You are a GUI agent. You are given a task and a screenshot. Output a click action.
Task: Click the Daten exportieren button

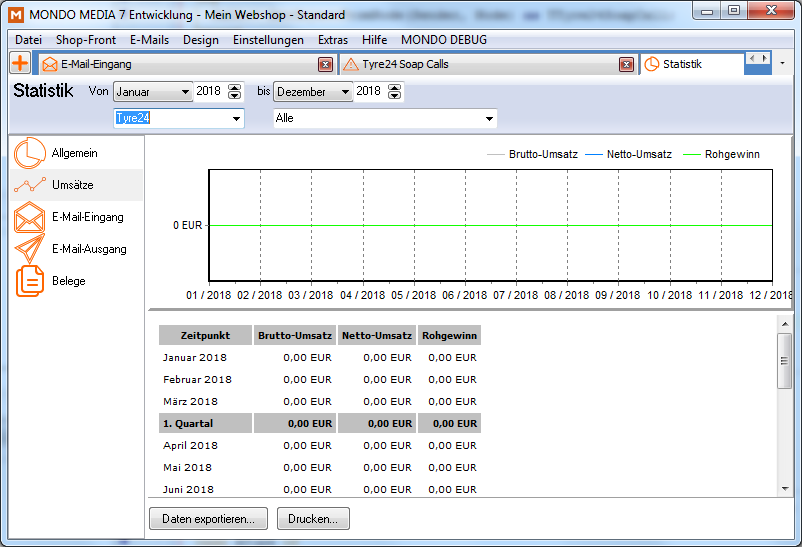[208, 519]
